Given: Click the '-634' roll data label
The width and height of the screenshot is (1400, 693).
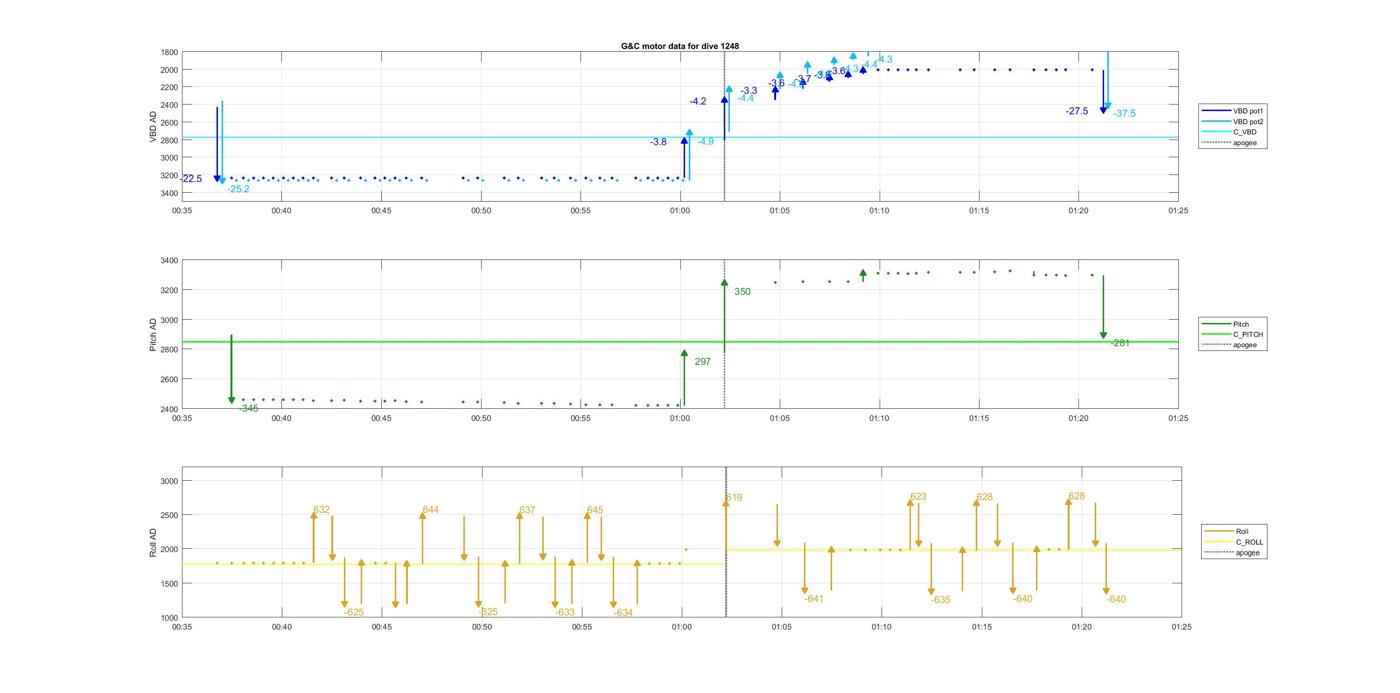Looking at the screenshot, I should click(x=623, y=612).
